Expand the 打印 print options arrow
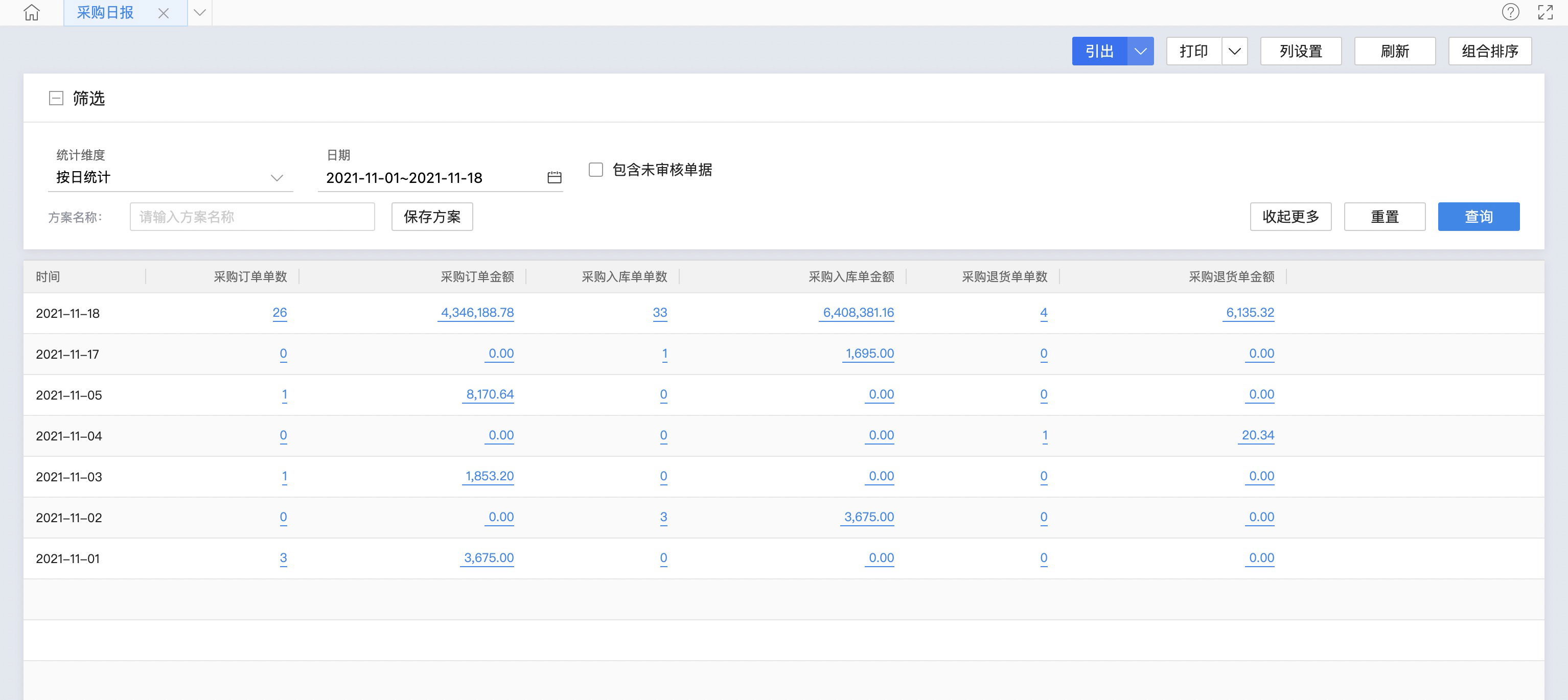 point(1234,51)
